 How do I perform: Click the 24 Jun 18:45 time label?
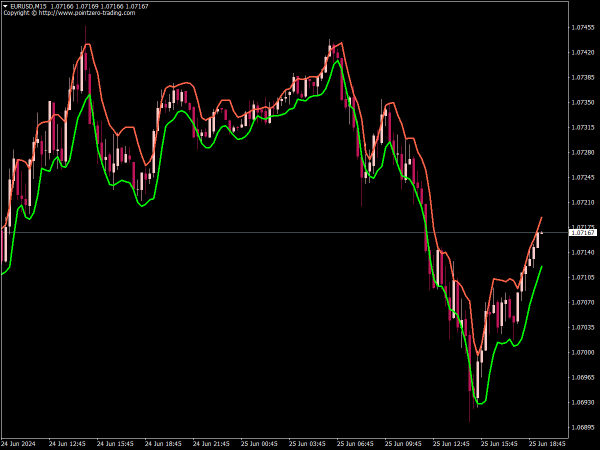(x=163, y=444)
